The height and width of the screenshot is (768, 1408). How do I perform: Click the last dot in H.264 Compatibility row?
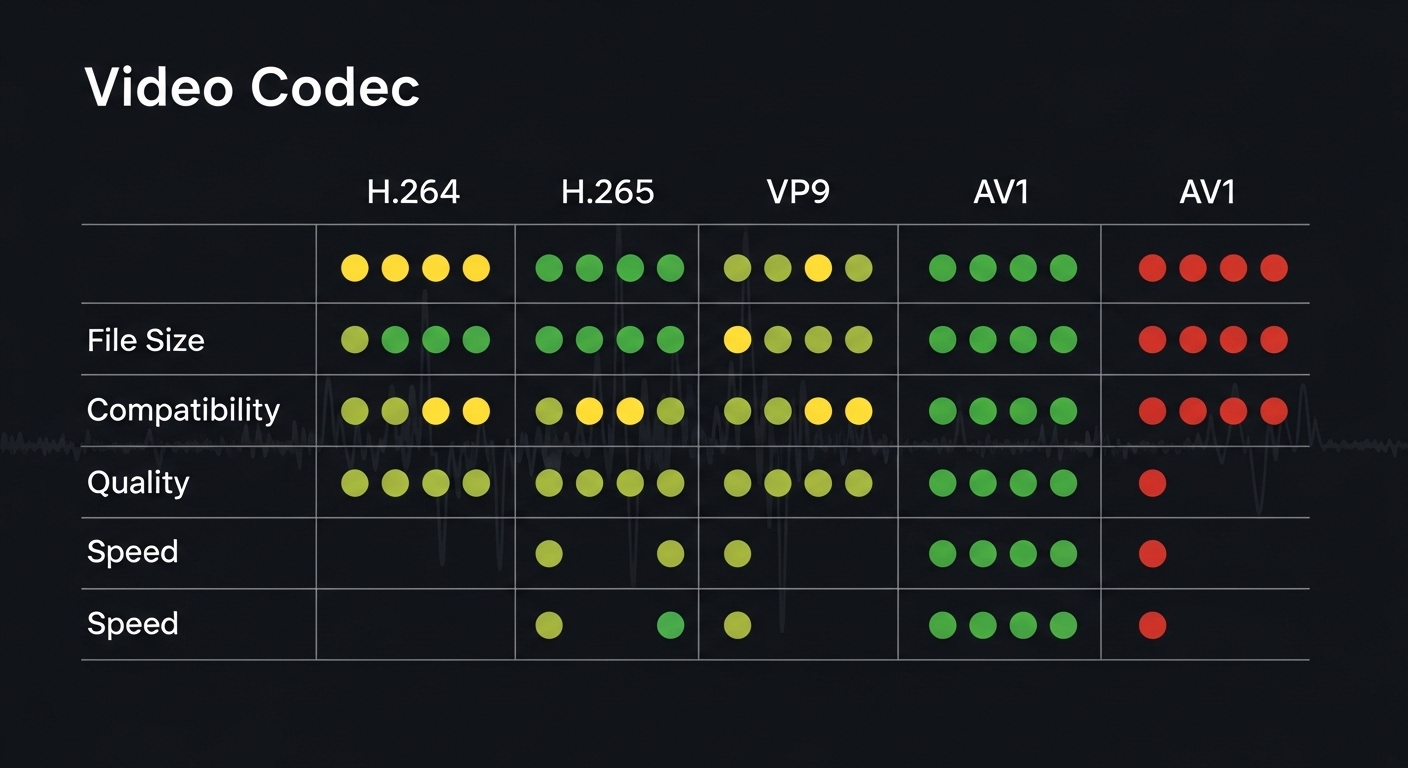[476, 411]
